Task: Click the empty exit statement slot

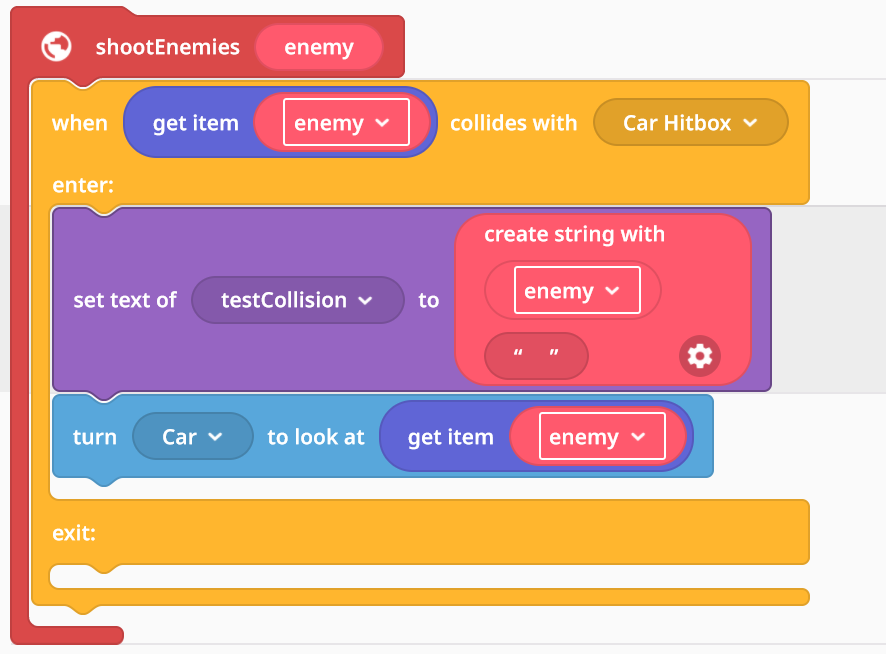Action: click(429, 577)
